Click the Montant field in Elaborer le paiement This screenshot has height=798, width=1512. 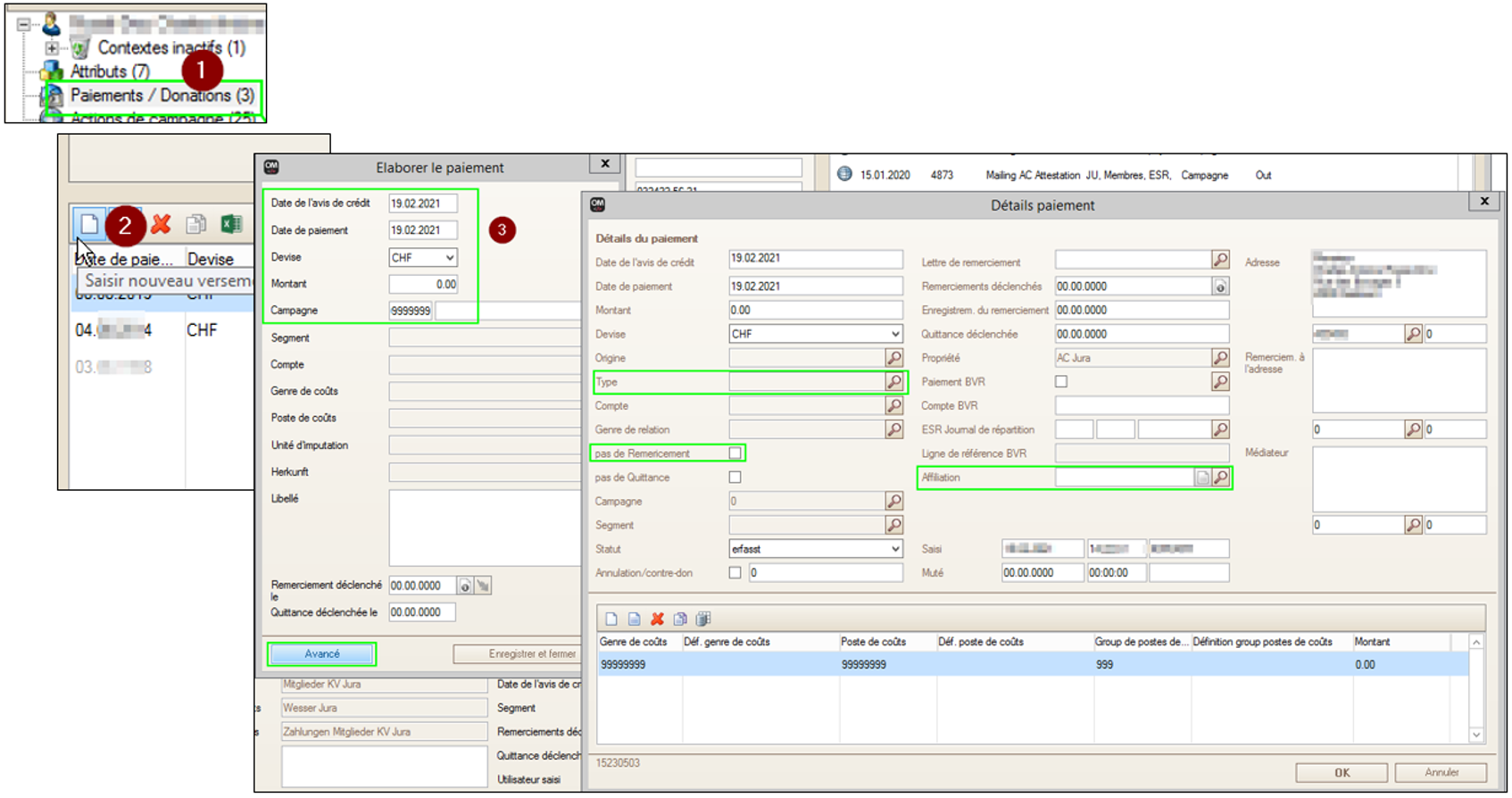423,284
